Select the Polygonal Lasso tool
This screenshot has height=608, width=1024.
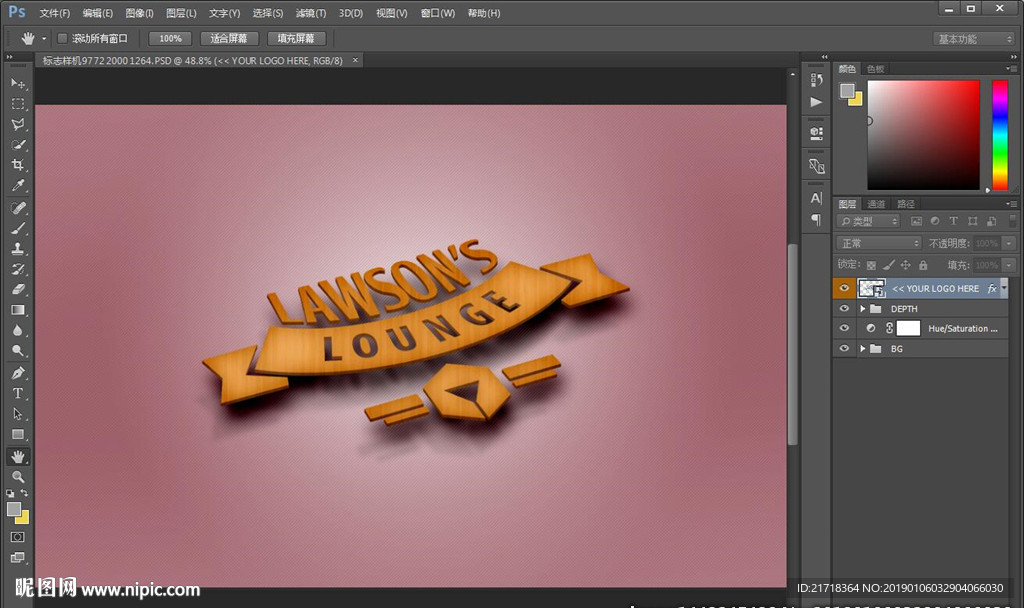(18, 124)
